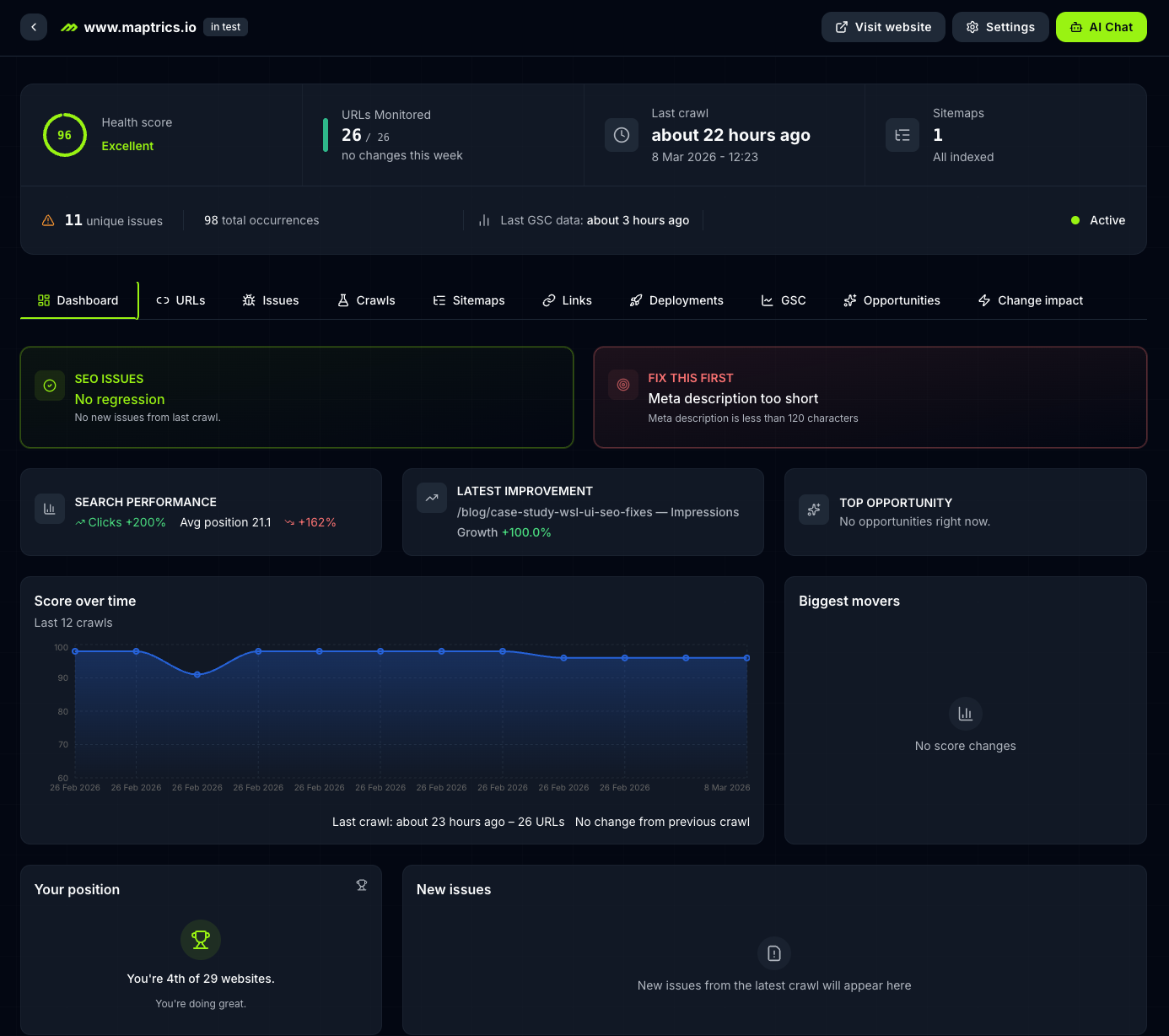Launch the AI Chat button
The image size is (1169, 1036).
click(1102, 27)
